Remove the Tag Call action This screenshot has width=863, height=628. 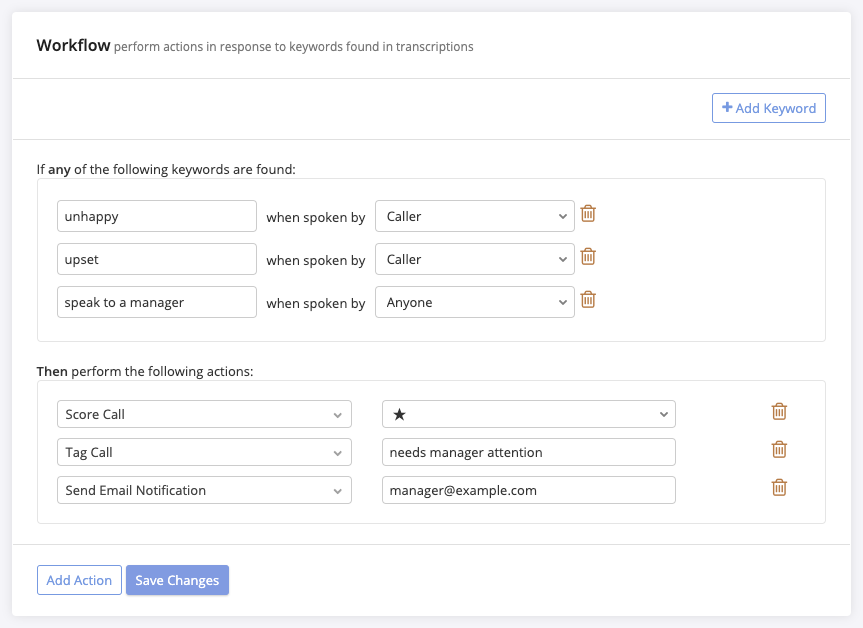pyautogui.click(x=779, y=450)
